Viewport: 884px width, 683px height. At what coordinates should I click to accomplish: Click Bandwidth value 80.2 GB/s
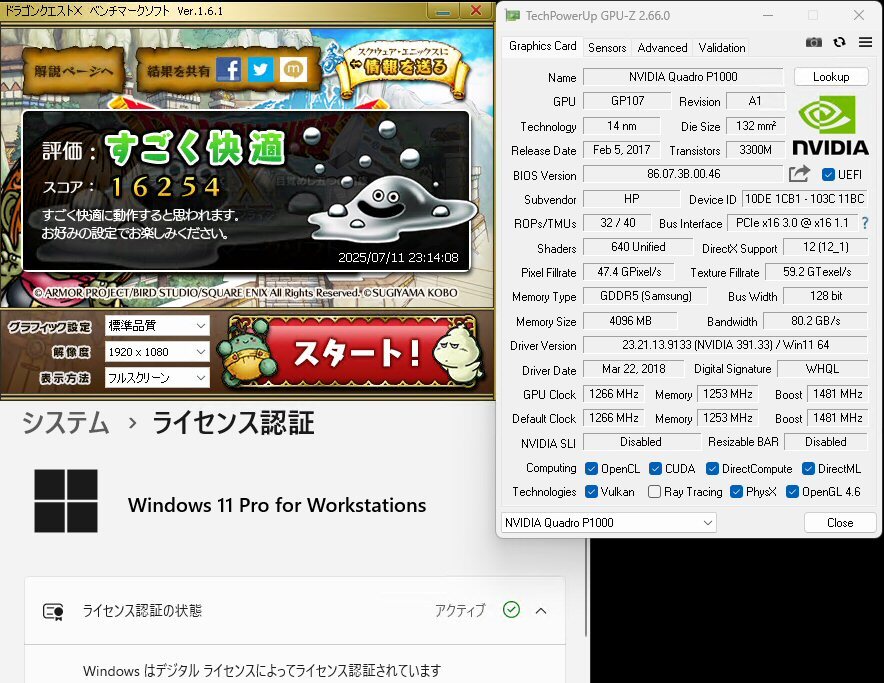(x=815, y=321)
